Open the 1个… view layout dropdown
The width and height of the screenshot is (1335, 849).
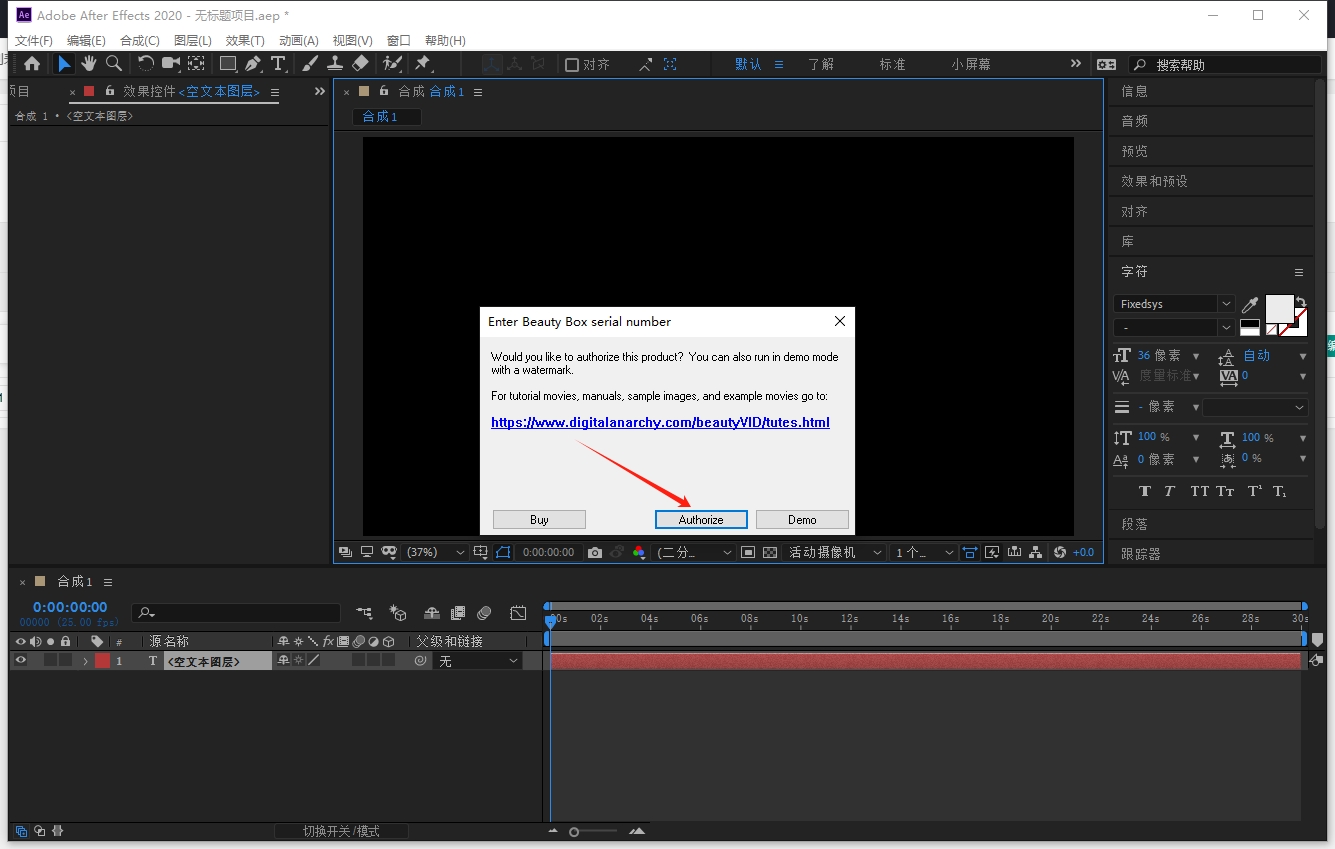(x=923, y=552)
